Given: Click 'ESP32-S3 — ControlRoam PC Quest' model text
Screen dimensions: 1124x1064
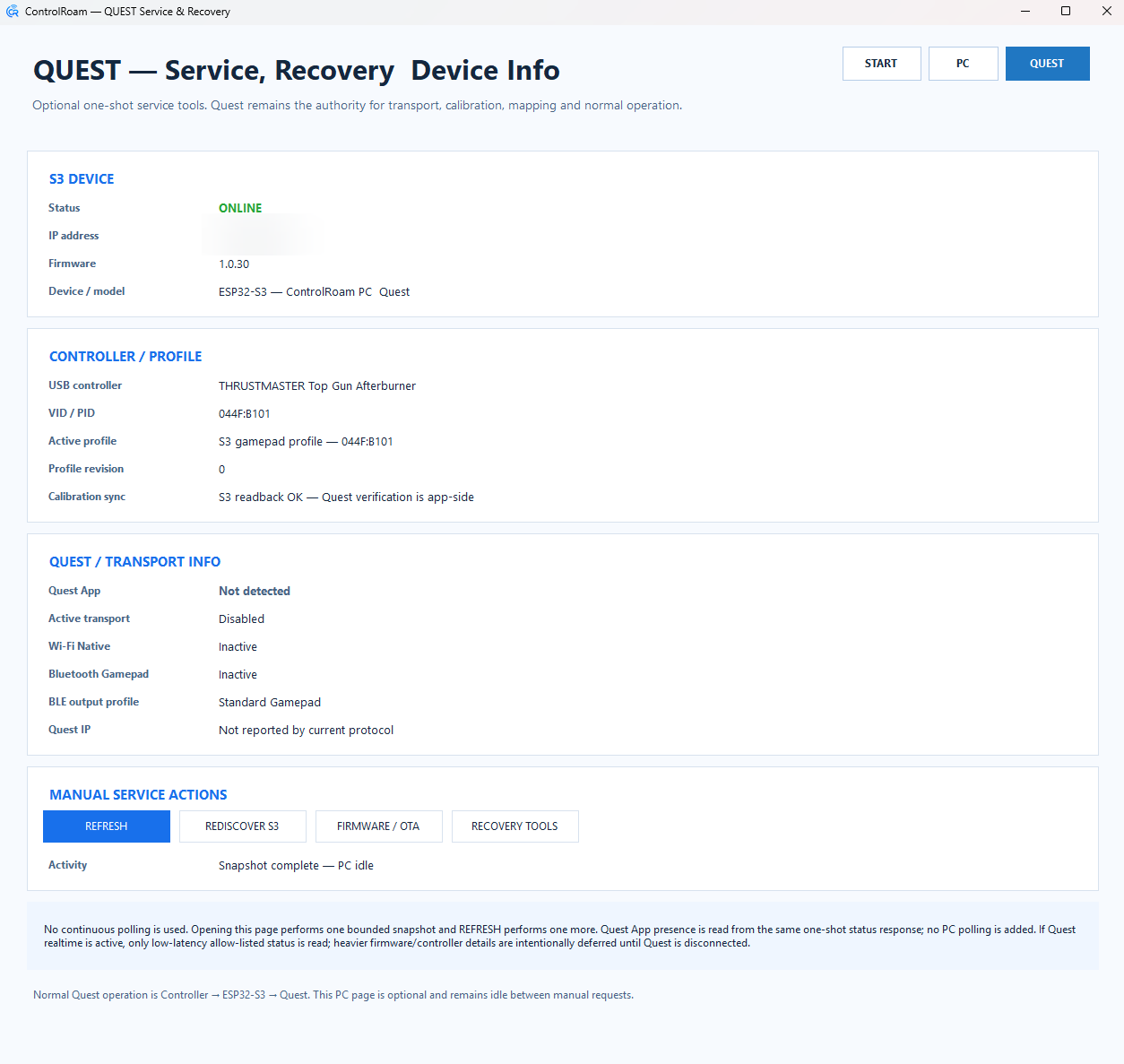Looking at the screenshot, I should click(314, 292).
